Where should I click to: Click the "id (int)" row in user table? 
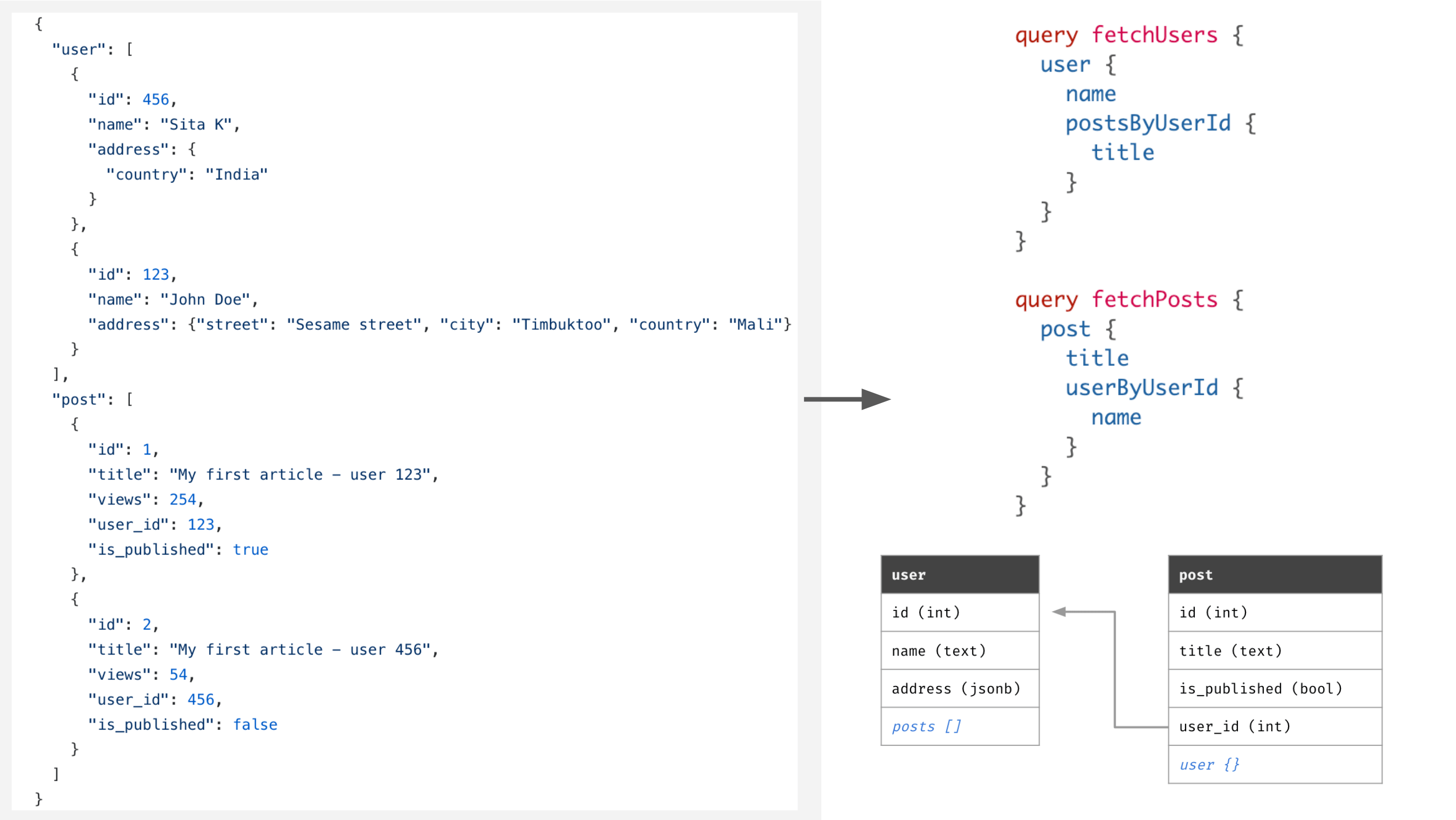960,612
